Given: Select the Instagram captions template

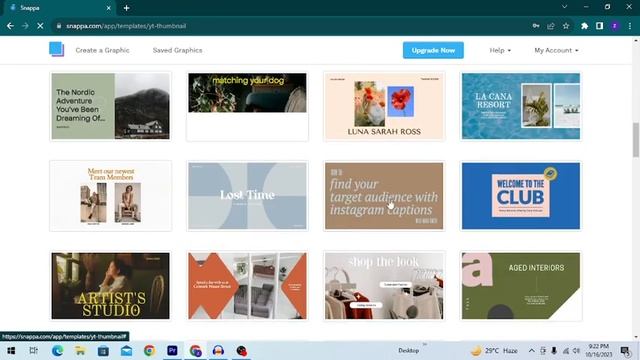Looking at the screenshot, I should [384, 196].
